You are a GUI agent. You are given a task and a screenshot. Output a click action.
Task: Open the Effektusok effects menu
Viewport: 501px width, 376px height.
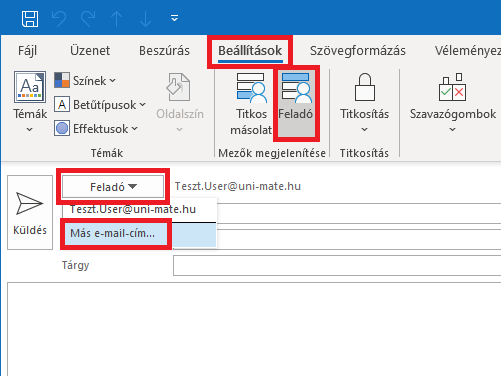96,129
